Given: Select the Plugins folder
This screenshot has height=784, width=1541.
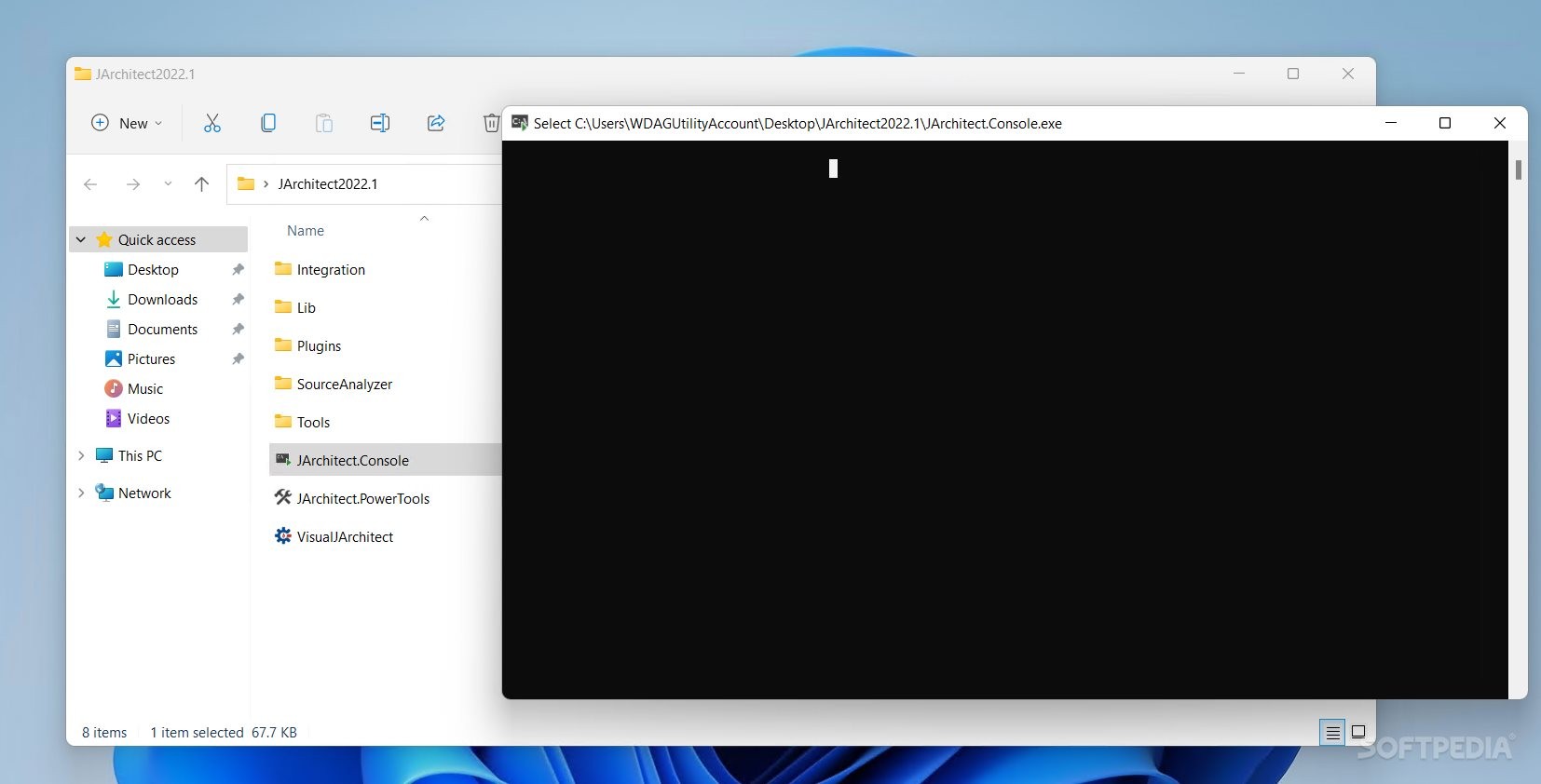Looking at the screenshot, I should pos(319,345).
